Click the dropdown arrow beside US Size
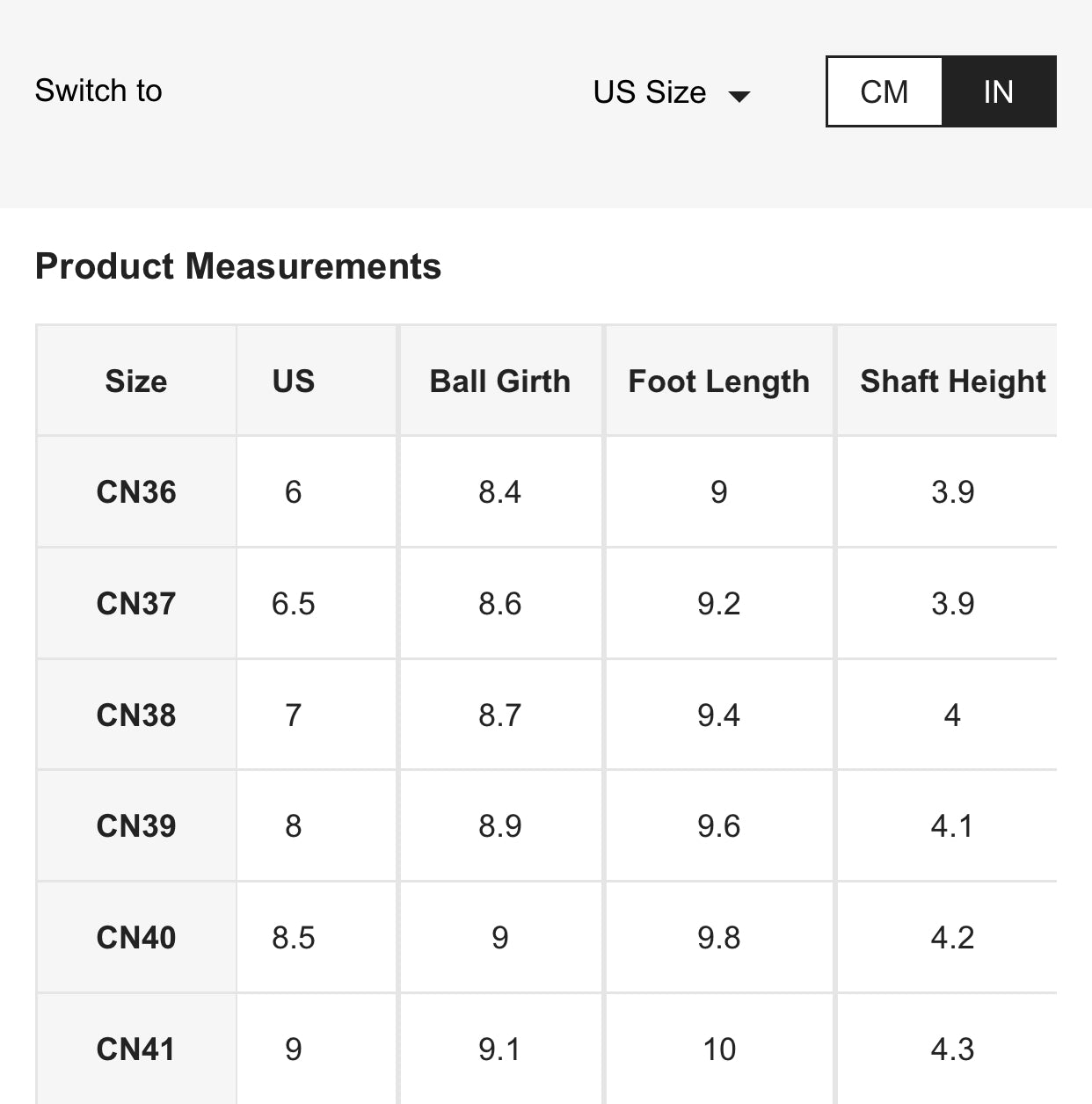Viewport: 1092px width, 1104px height. [739, 96]
